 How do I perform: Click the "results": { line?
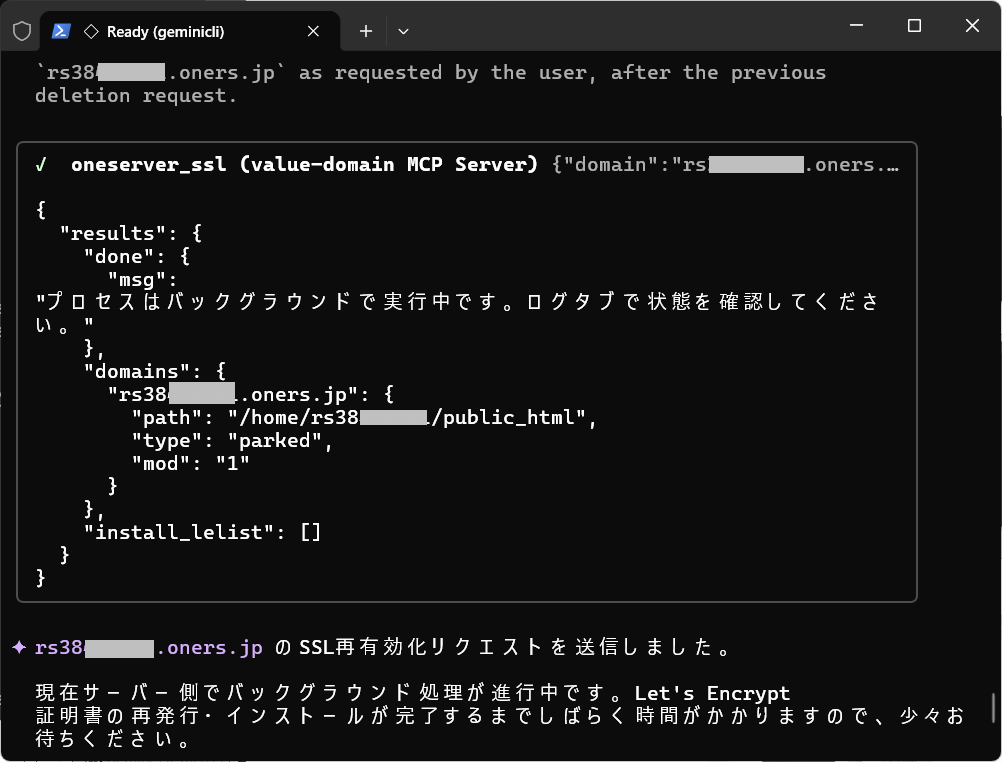pos(131,233)
